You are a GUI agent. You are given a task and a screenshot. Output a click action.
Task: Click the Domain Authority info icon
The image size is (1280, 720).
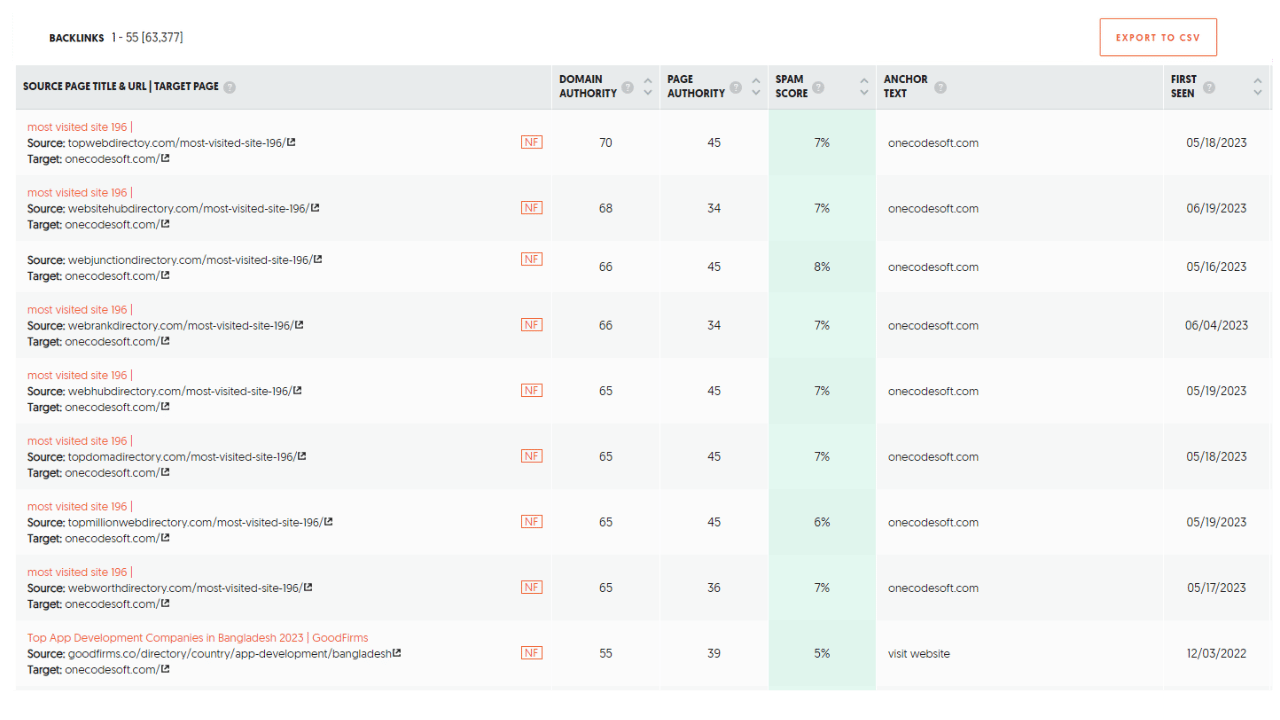click(x=628, y=87)
